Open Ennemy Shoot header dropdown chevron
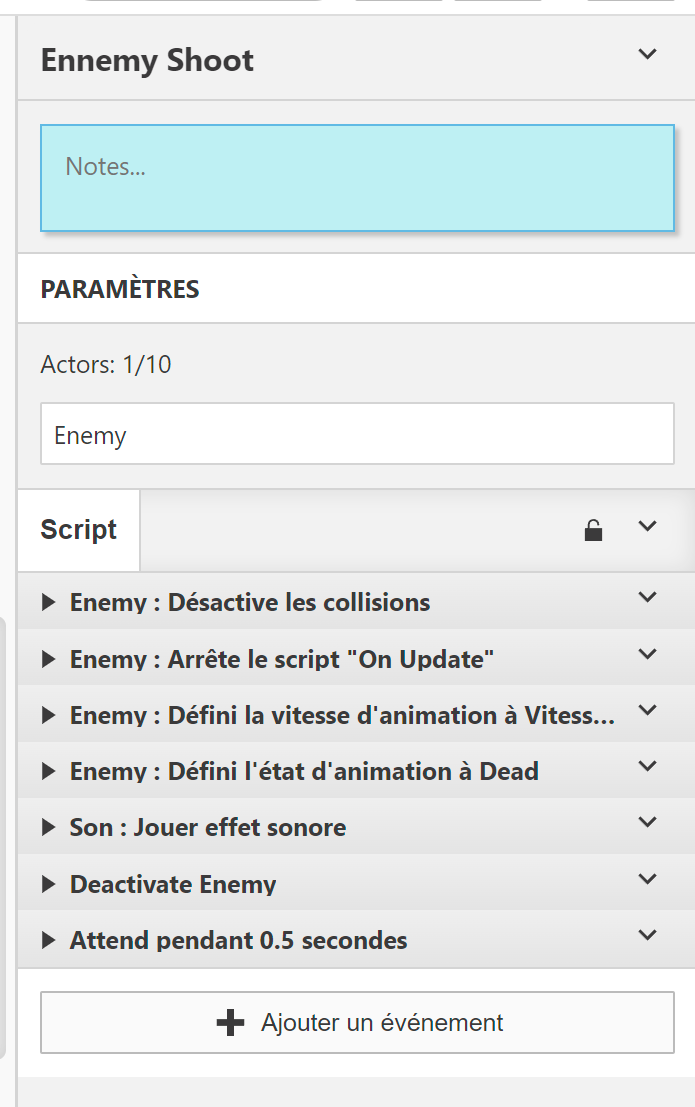The image size is (695, 1107). tap(648, 54)
